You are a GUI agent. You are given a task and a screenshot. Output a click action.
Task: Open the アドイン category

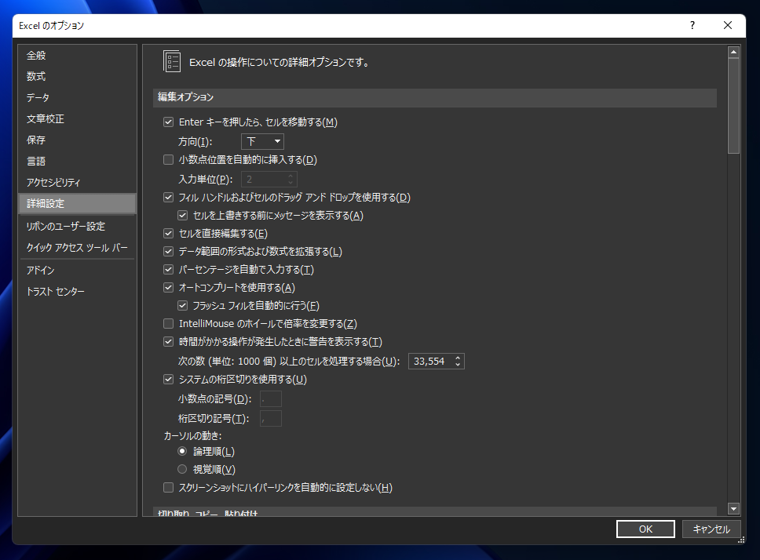point(77,271)
